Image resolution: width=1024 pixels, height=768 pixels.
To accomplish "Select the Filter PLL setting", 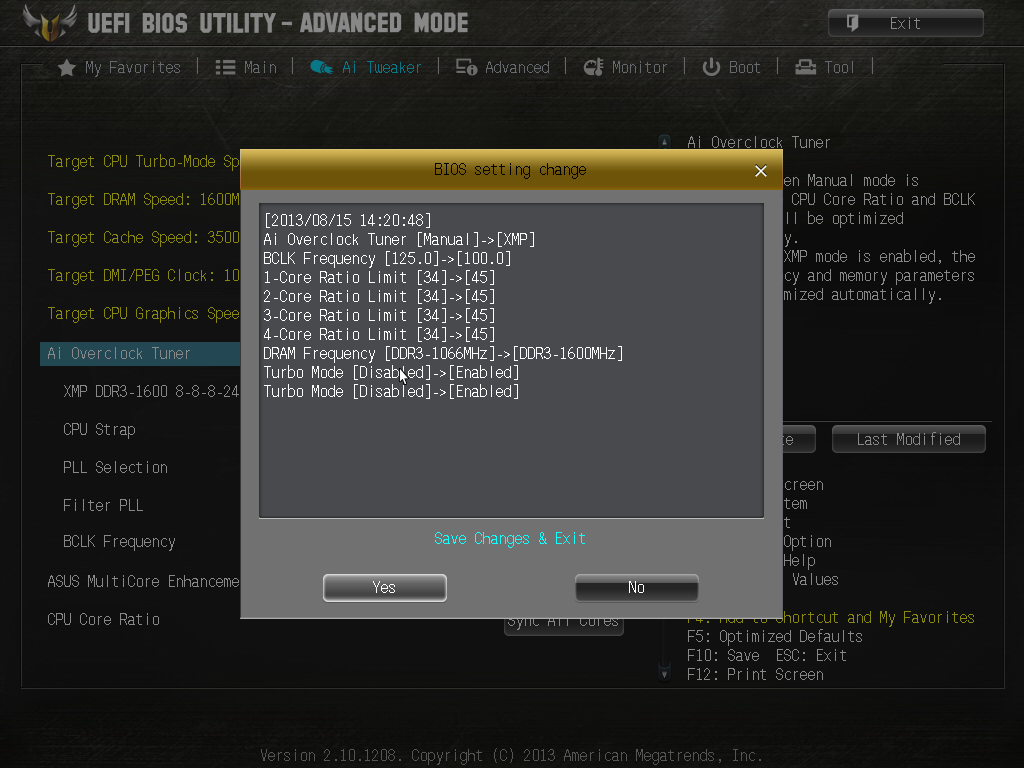I will (x=103, y=505).
